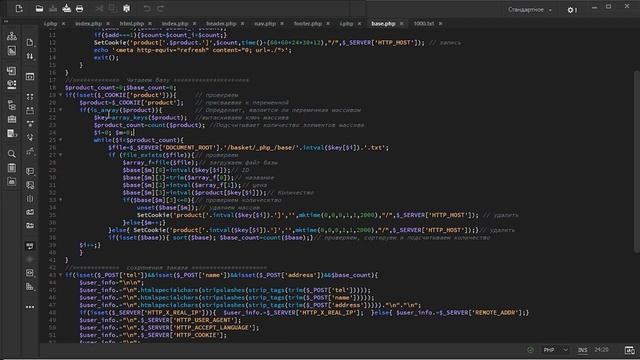
Task: Switch to the footer.php tab
Action: pos(308,24)
